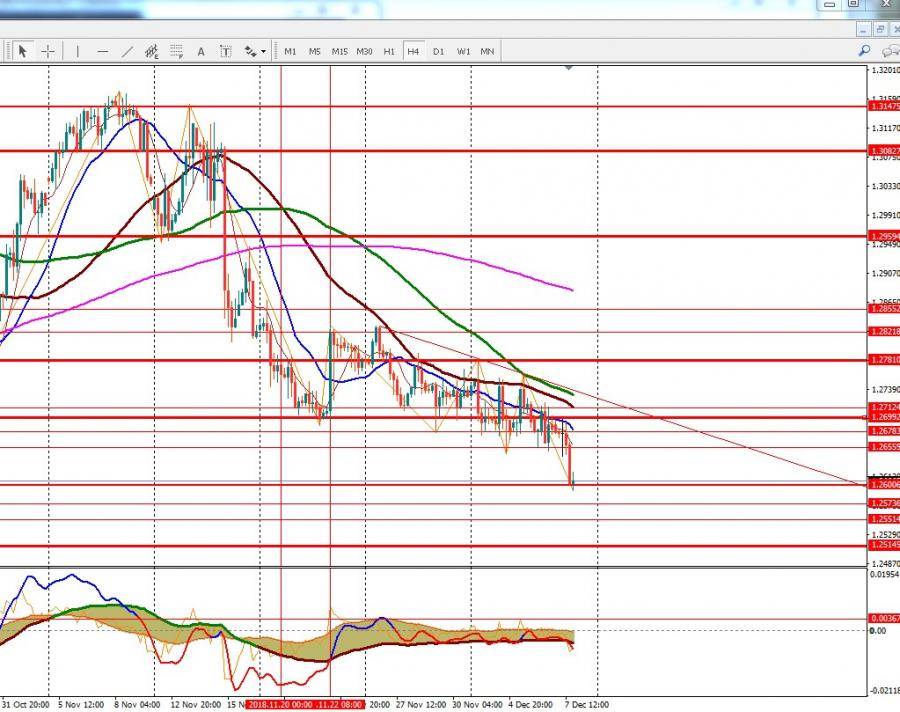Select the standard cursor tool
This screenshot has height=712, width=900.
pos(22,51)
